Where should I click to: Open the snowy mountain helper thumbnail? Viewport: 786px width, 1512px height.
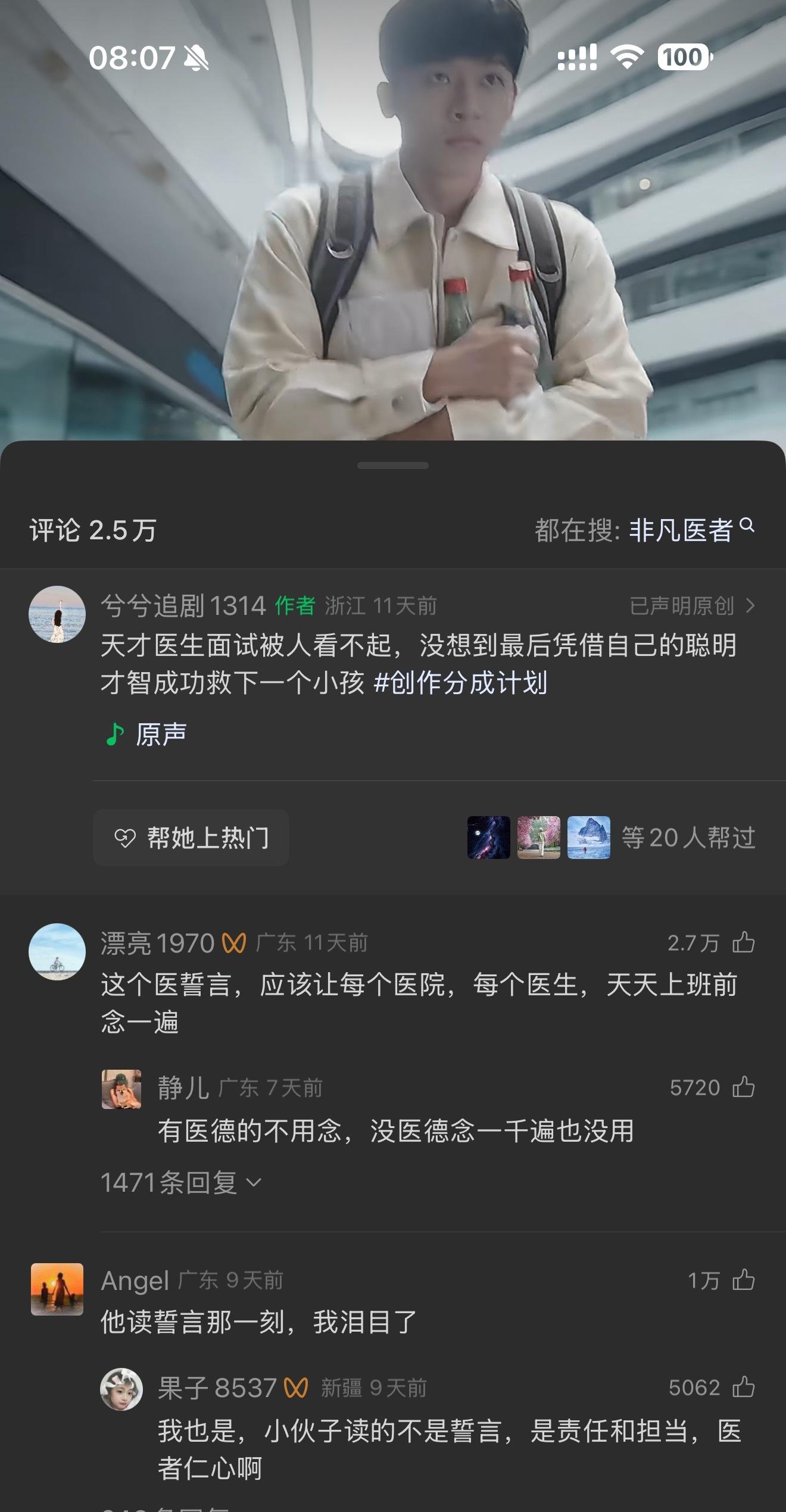tap(589, 838)
